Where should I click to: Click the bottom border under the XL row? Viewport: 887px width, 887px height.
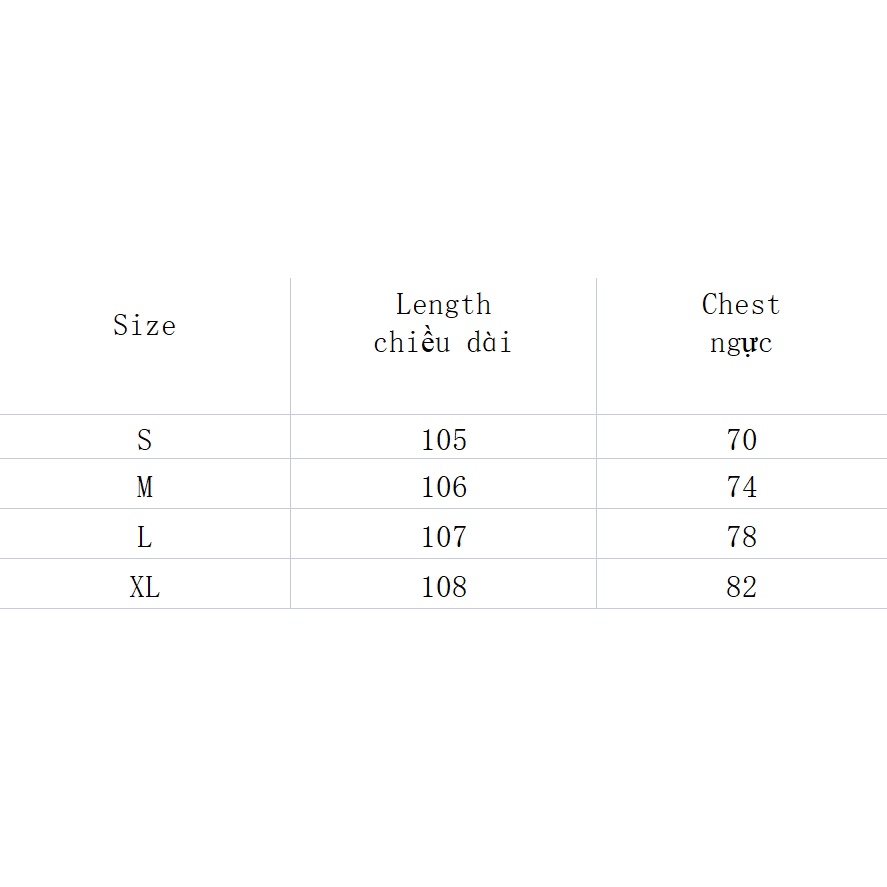pos(443,608)
